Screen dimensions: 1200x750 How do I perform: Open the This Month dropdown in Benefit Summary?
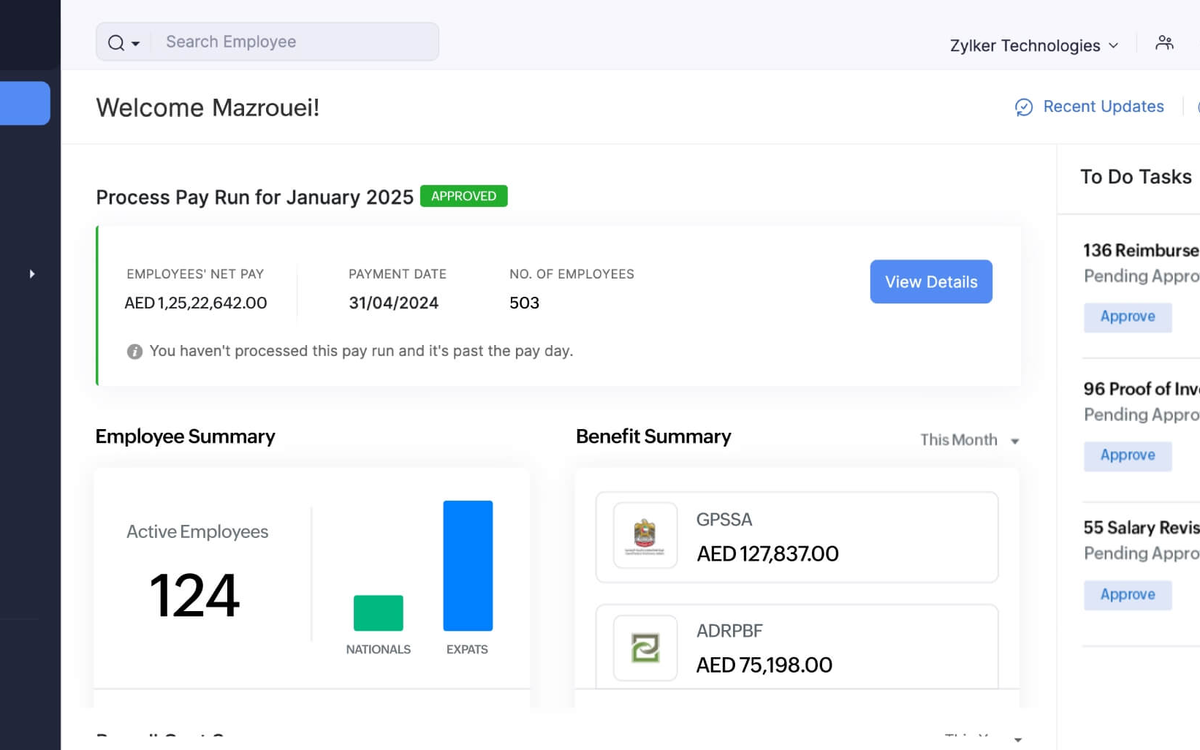[x=969, y=440]
